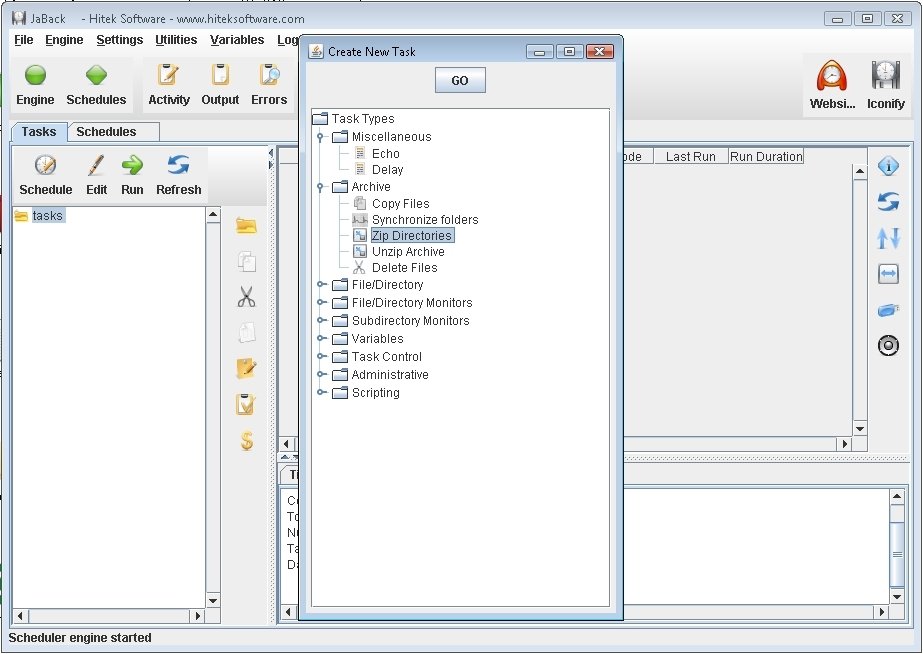Click the blue info icon on right
The width and height of the screenshot is (923, 654).
(x=888, y=166)
